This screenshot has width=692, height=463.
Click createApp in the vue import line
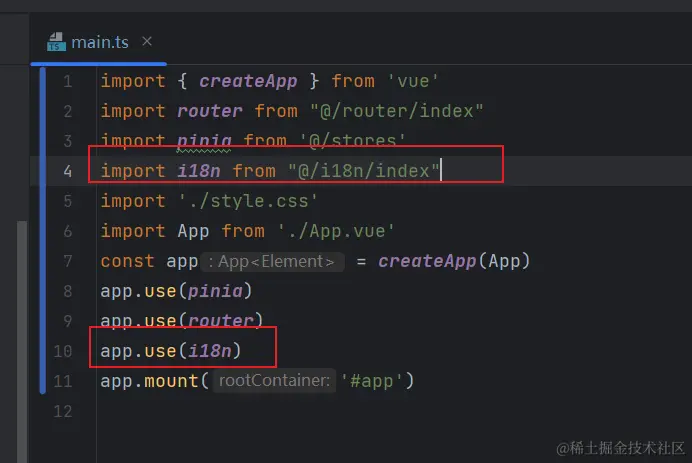[248, 81]
